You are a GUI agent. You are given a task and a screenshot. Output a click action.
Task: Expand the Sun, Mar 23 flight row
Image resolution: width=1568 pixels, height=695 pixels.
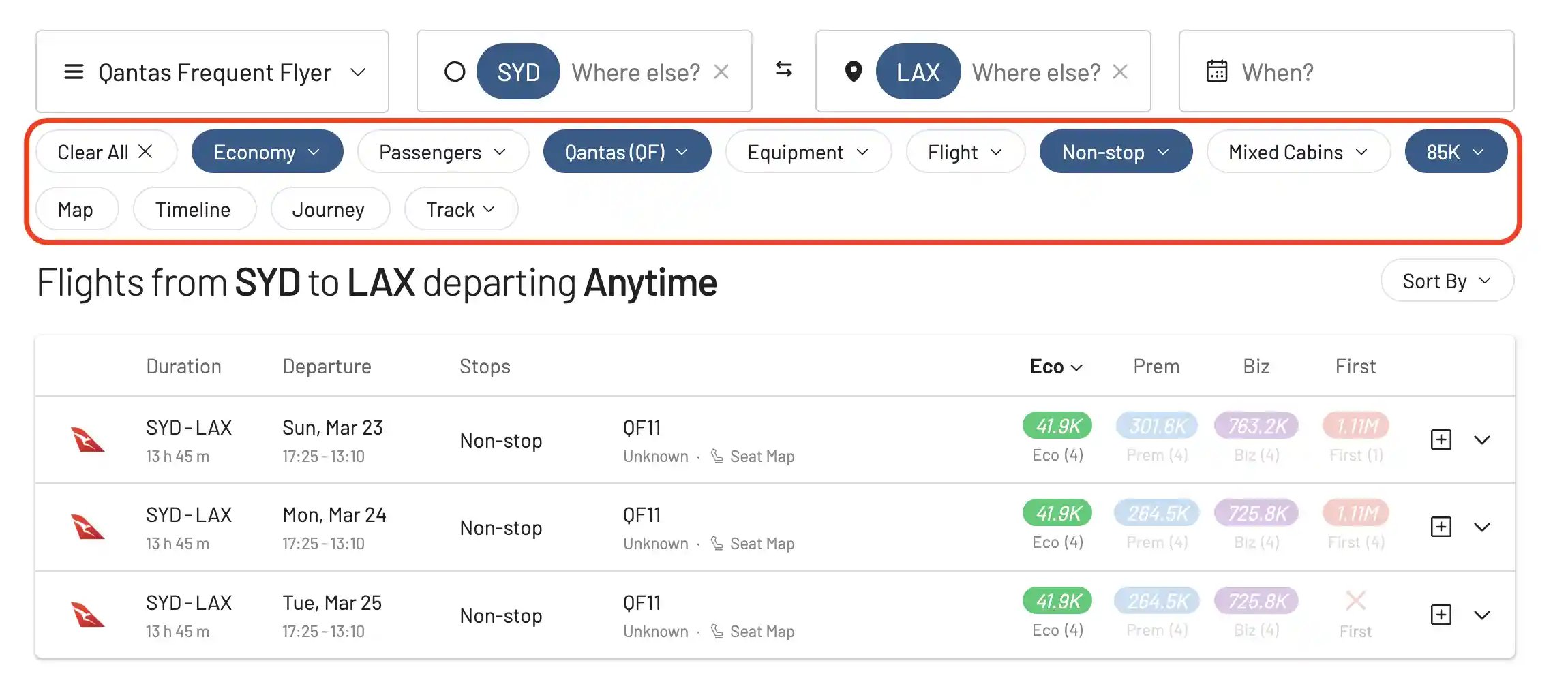(1482, 440)
